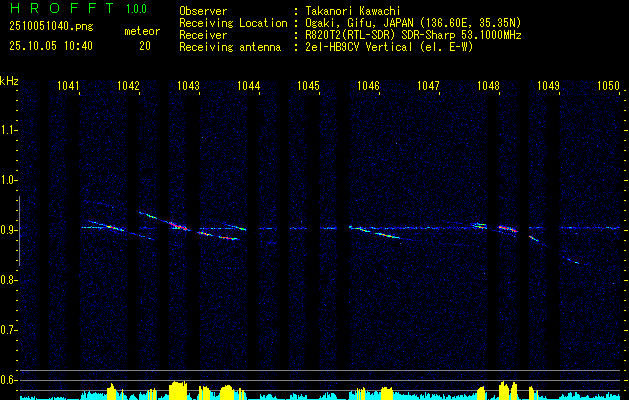Click the 1.1 kHz axis label

(x=8, y=130)
